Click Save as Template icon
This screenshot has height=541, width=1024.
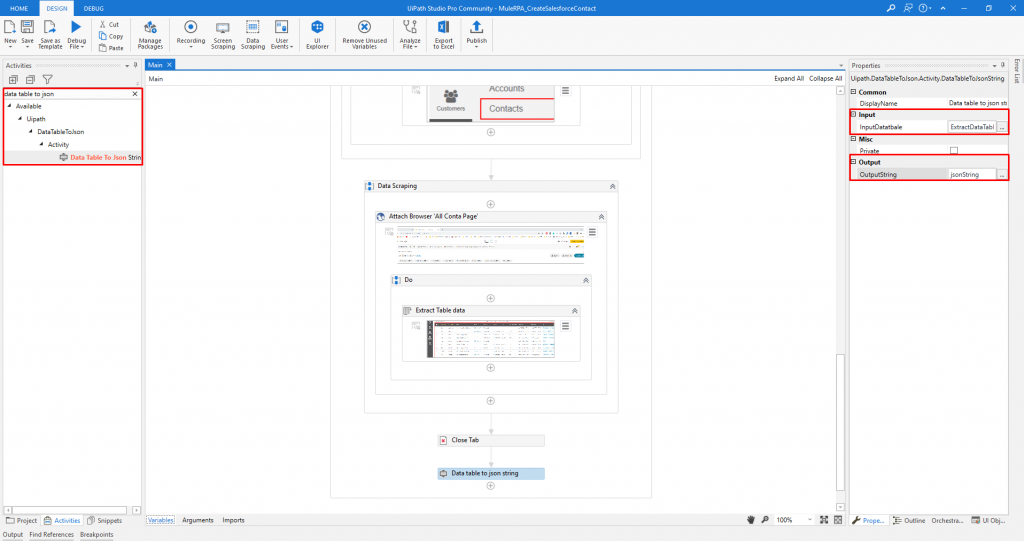point(50,34)
